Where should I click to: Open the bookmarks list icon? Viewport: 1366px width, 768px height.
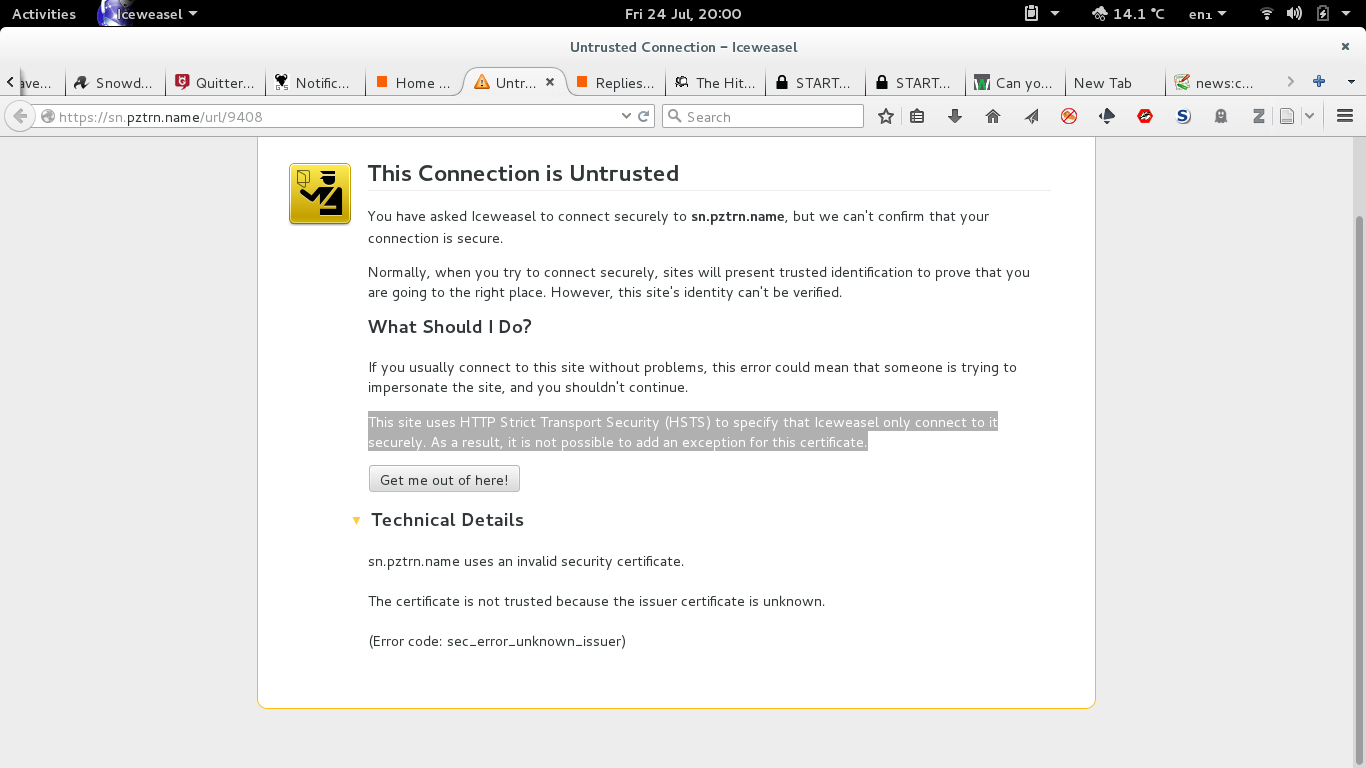[917, 117]
